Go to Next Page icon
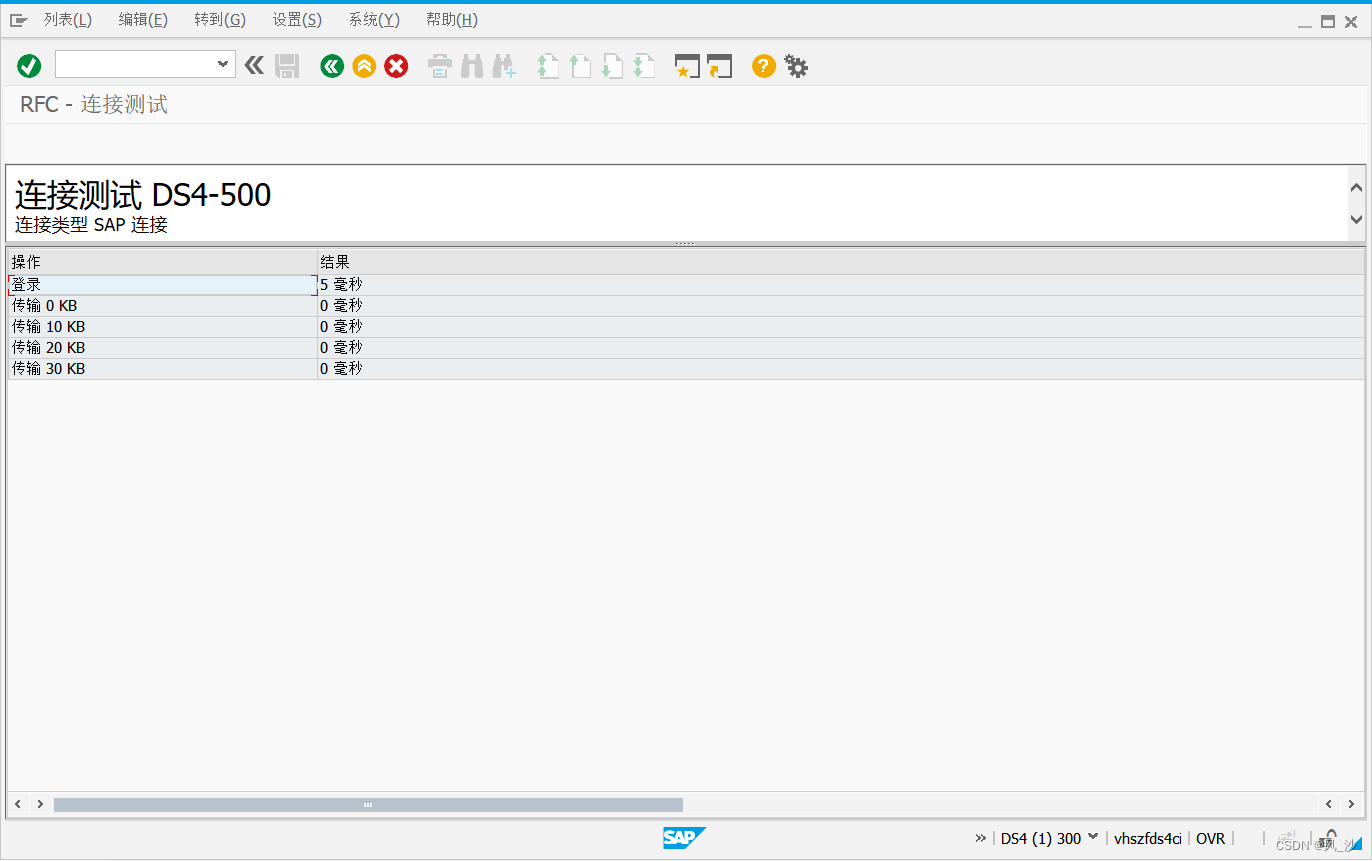Image resolution: width=1372 pixels, height=861 pixels. pyautogui.click(x=612, y=66)
